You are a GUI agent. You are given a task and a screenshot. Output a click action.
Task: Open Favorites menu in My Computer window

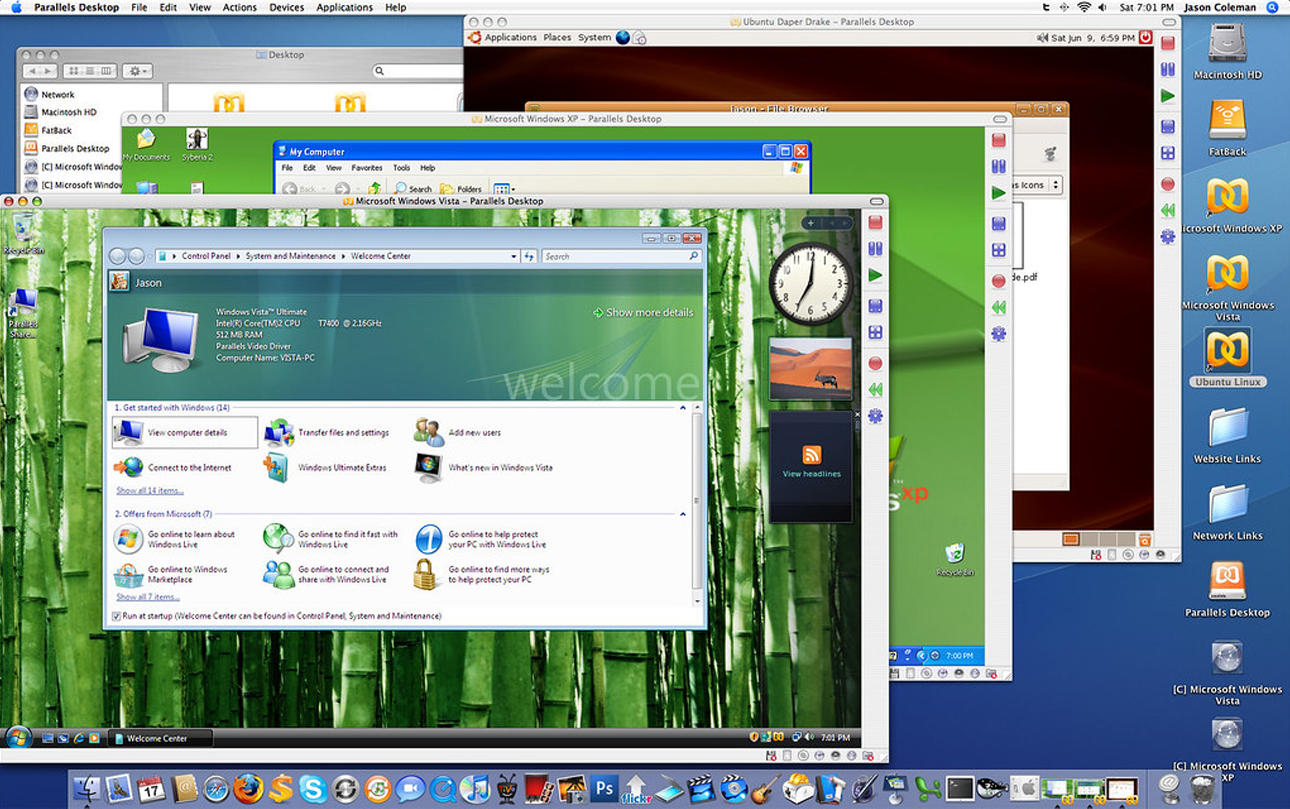tap(367, 168)
